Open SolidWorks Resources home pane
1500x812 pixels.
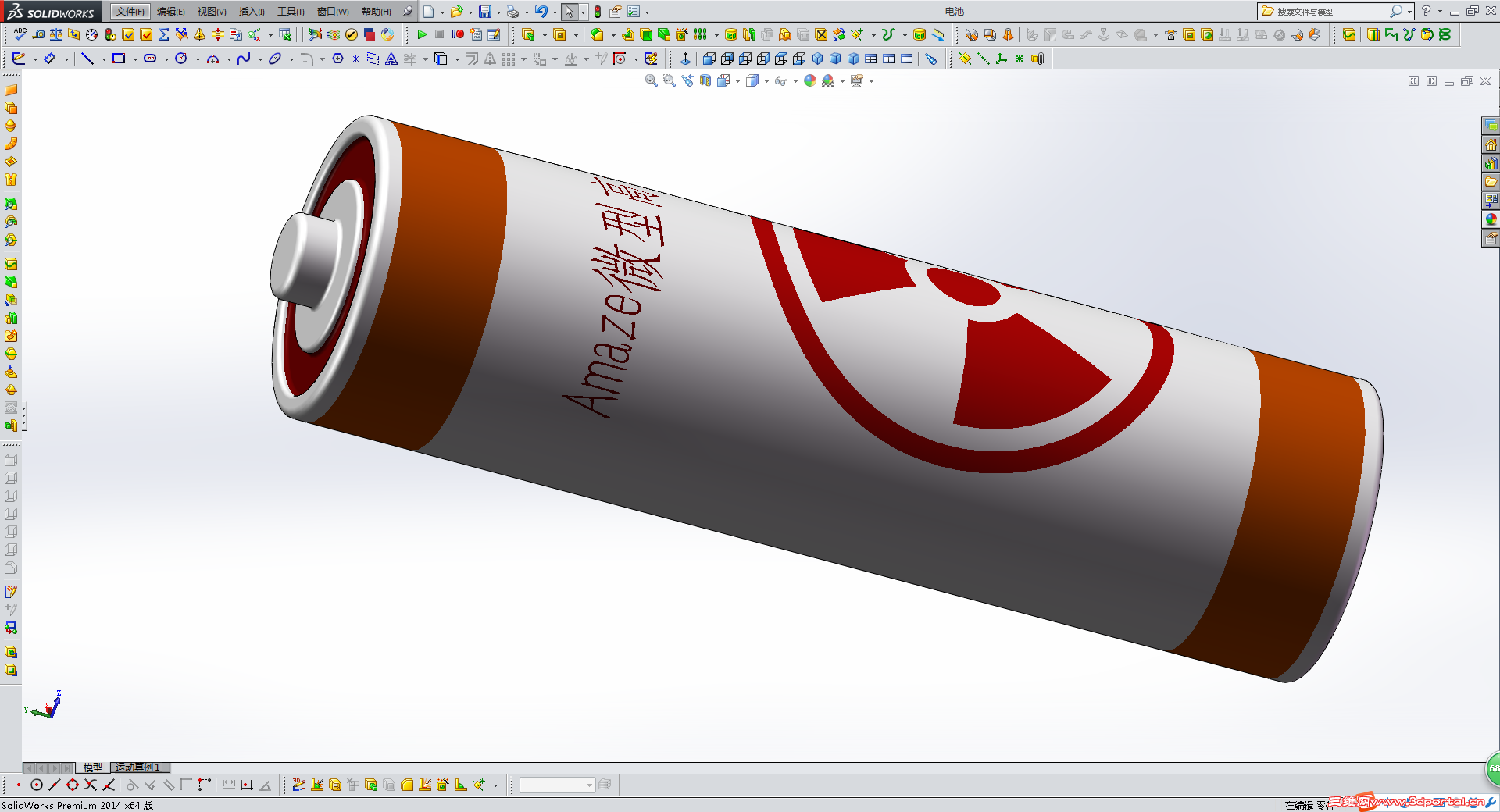coord(1491,144)
